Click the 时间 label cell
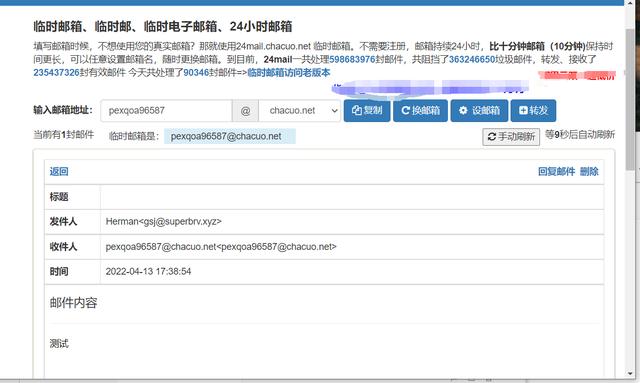 [x=72, y=272]
